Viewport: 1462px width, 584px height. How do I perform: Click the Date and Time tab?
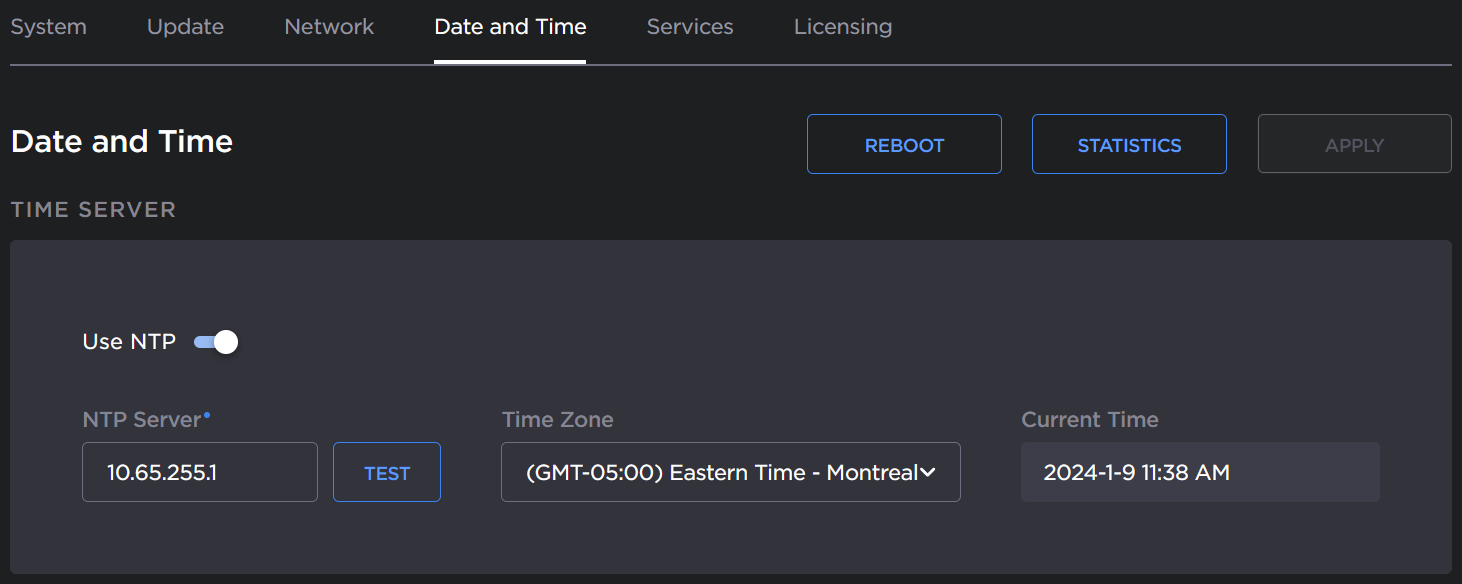click(x=510, y=27)
